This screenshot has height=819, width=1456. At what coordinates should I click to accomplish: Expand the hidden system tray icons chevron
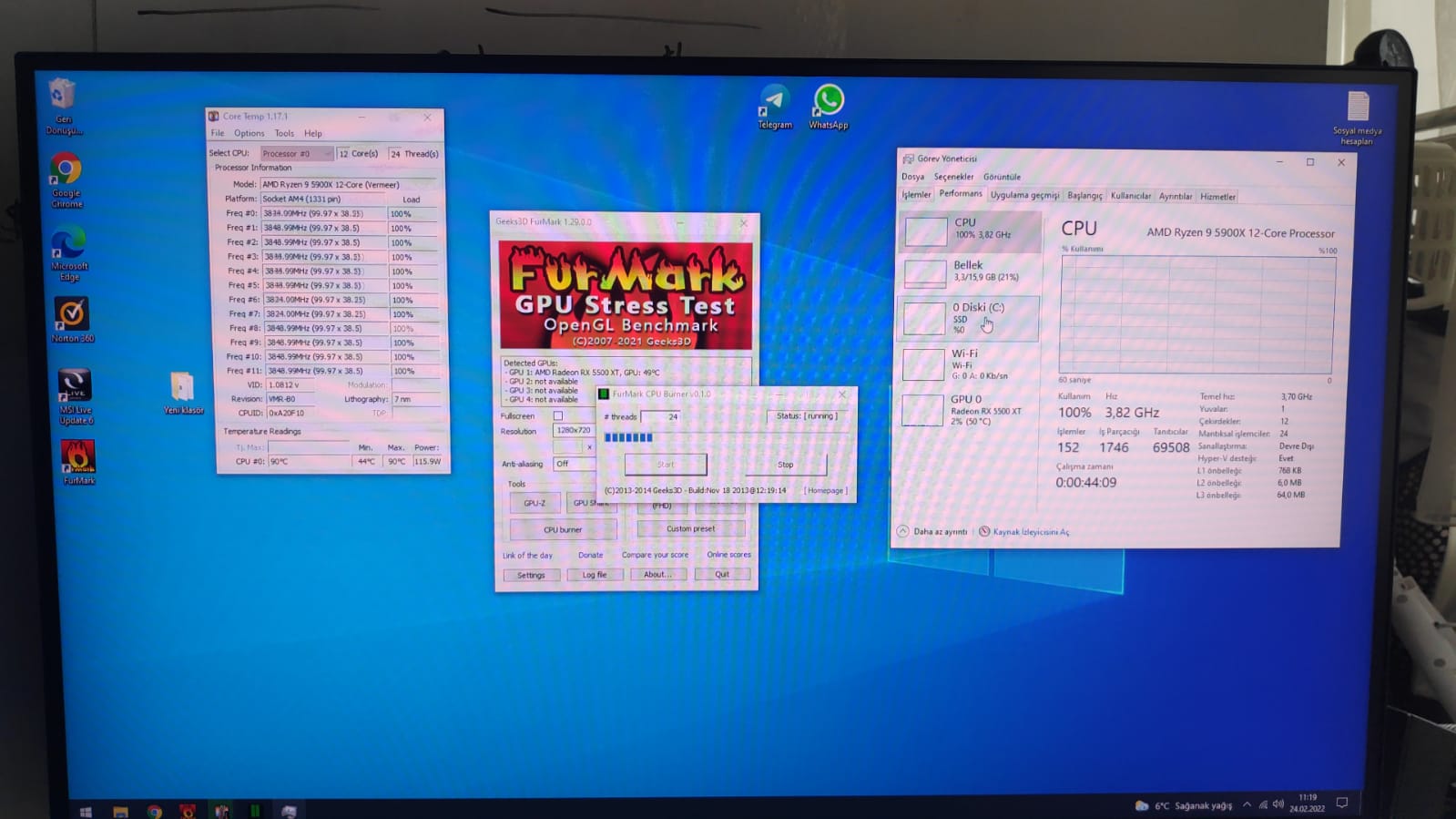click(x=1247, y=804)
